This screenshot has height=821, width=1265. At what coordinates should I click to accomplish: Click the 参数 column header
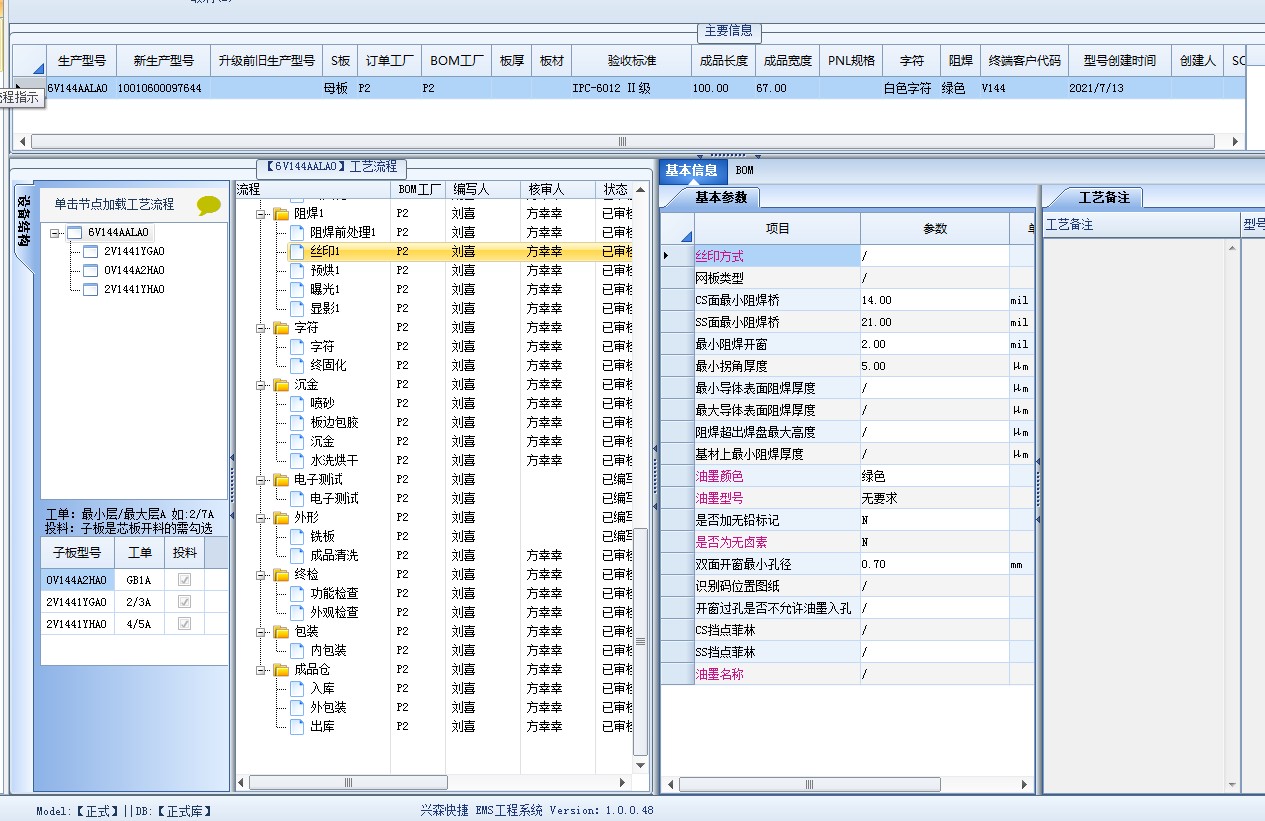(934, 228)
